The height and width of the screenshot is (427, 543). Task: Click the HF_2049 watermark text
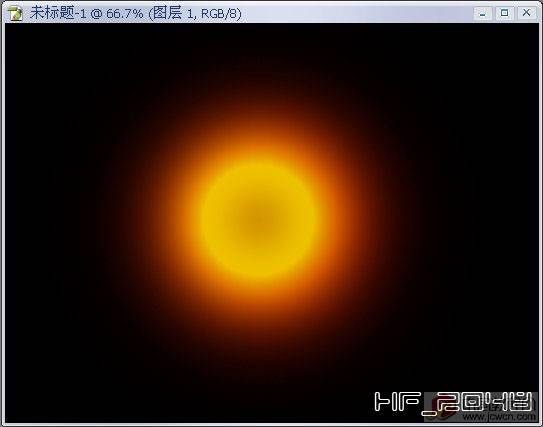pyautogui.click(x=453, y=402)
